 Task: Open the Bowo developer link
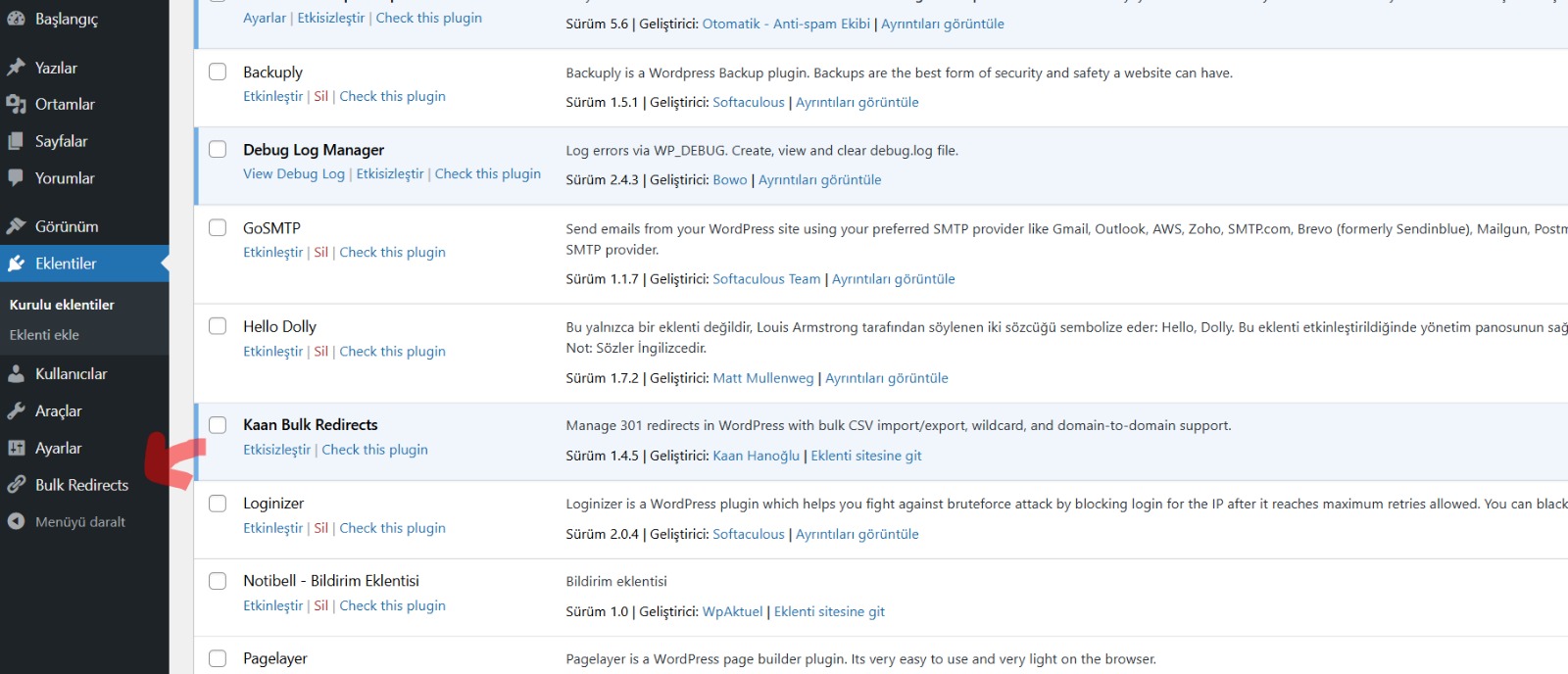[730, 180]
